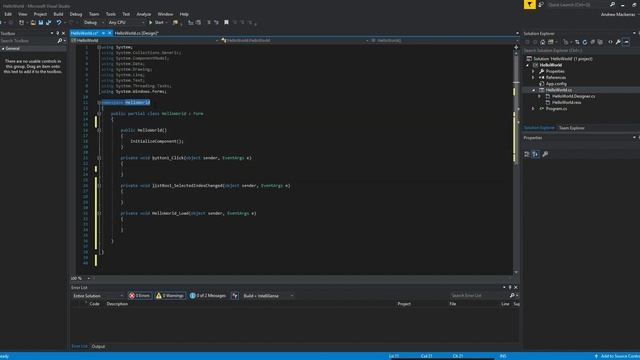Click the Description column header in Error List
Screen dimensions: 640x360
tap(117, 304)
